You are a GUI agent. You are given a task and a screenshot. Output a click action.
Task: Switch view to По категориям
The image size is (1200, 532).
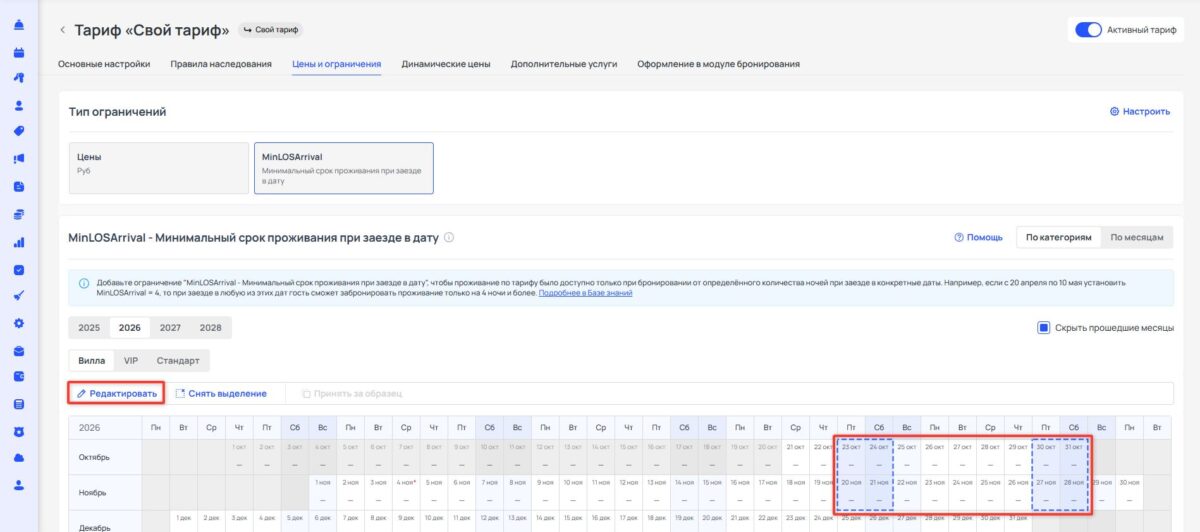(1059, 238)
